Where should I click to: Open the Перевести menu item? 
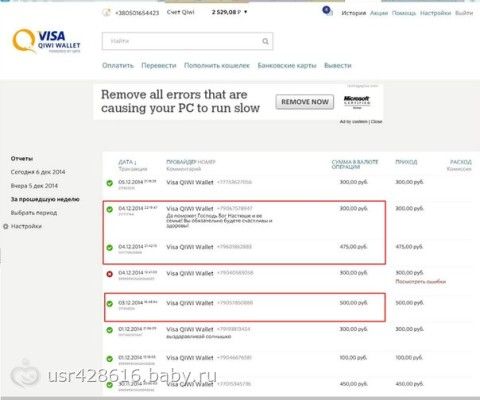click(159, 66)
